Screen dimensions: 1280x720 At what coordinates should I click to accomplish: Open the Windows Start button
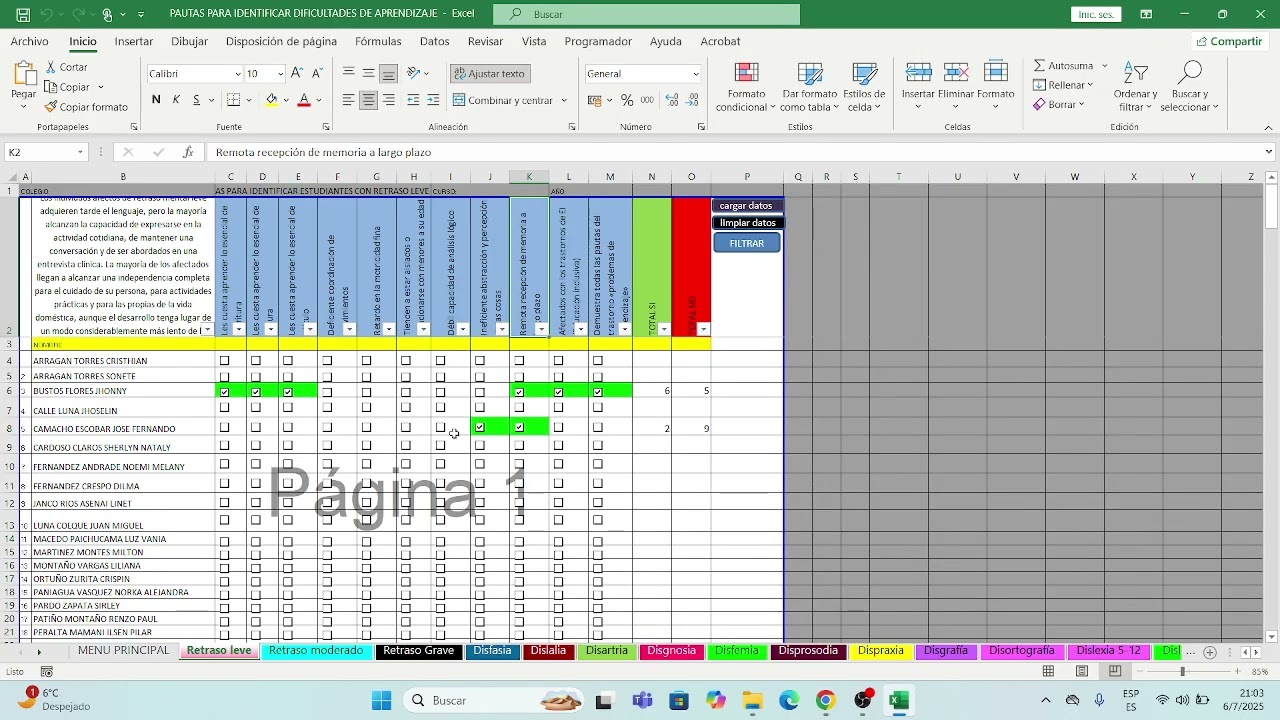click(x=381, y=701)
